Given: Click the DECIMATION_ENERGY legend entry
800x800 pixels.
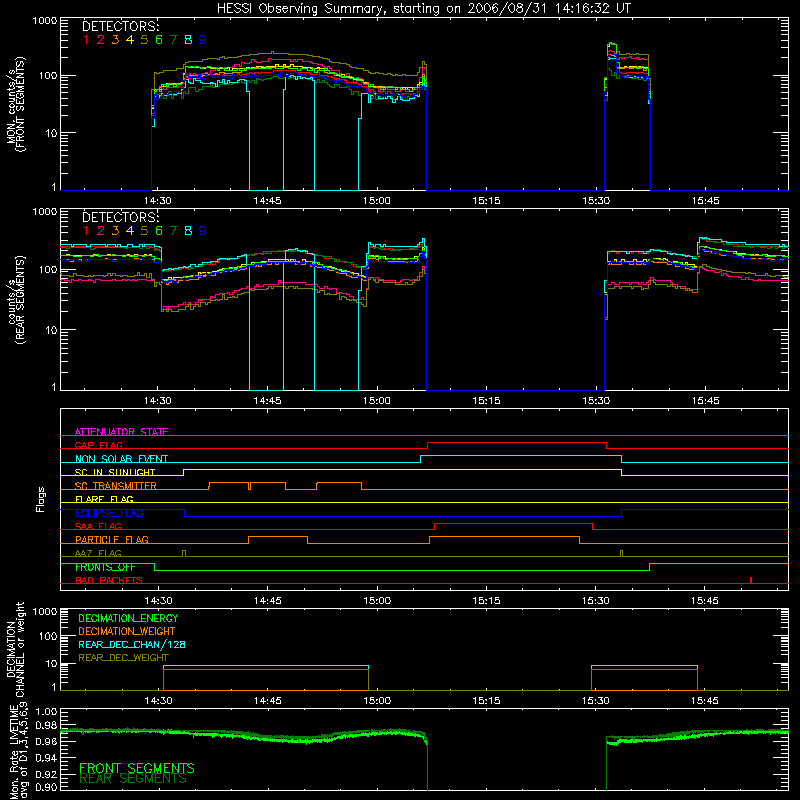Looking at the screenshot, I should click(x=128, y=618).
